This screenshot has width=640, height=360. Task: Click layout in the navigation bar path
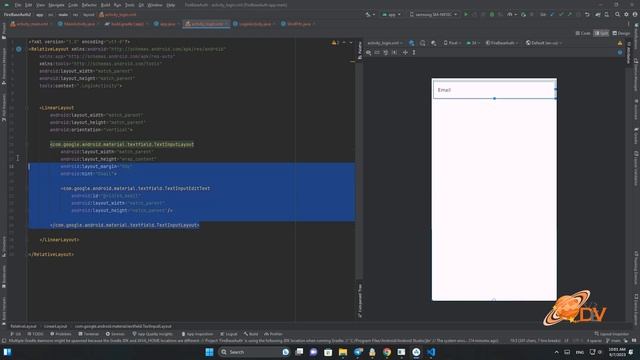tap(89, 15)
